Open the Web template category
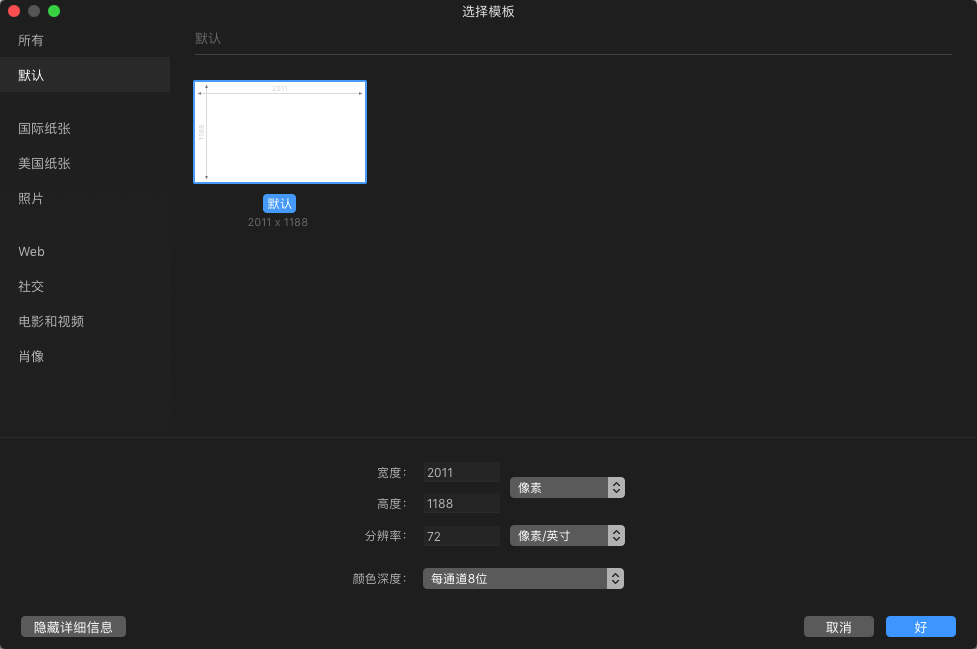 point(85,252)
